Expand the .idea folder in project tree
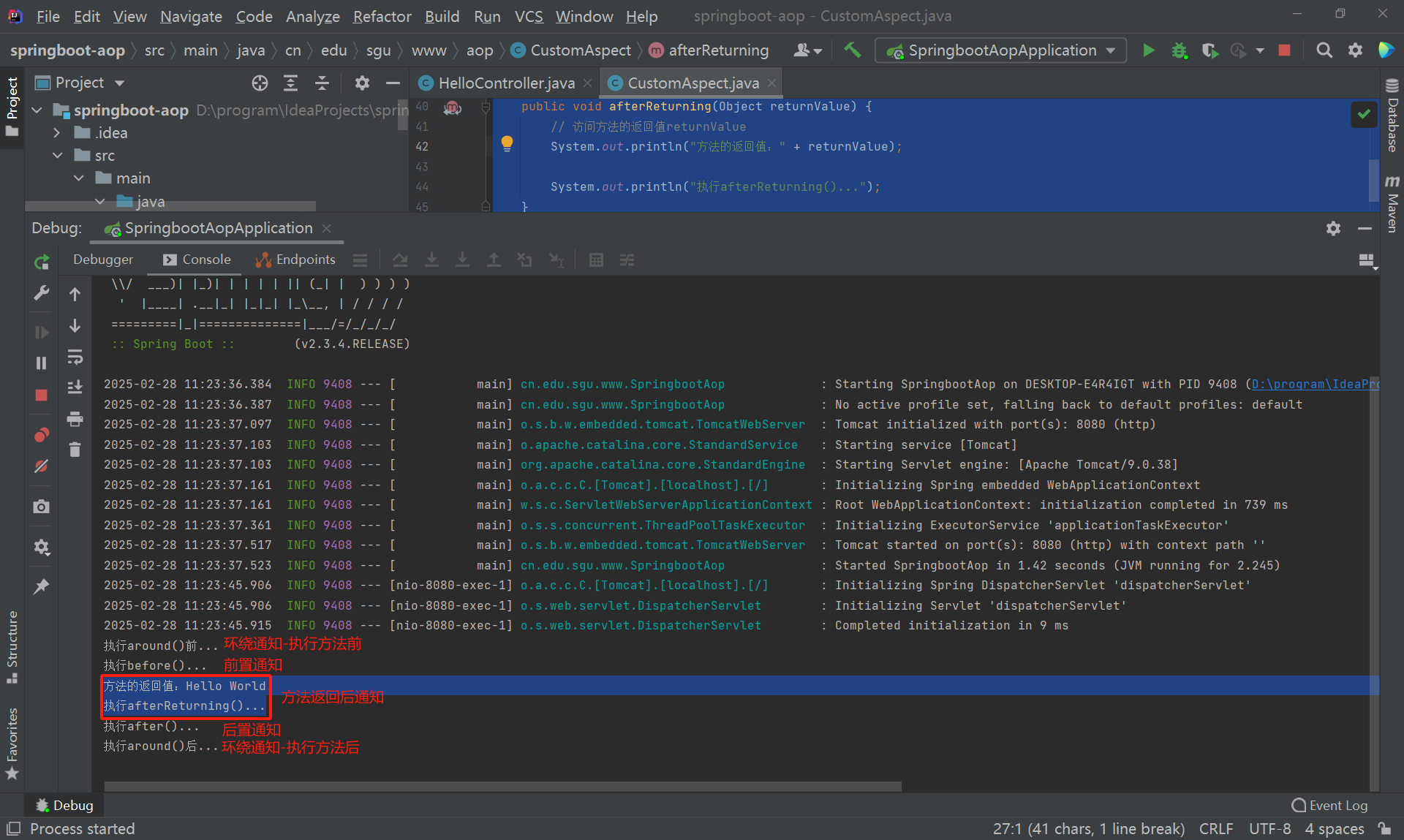The height and width of the screenshot is (840, 1404). pyautogui.click(x=57, y=133)
